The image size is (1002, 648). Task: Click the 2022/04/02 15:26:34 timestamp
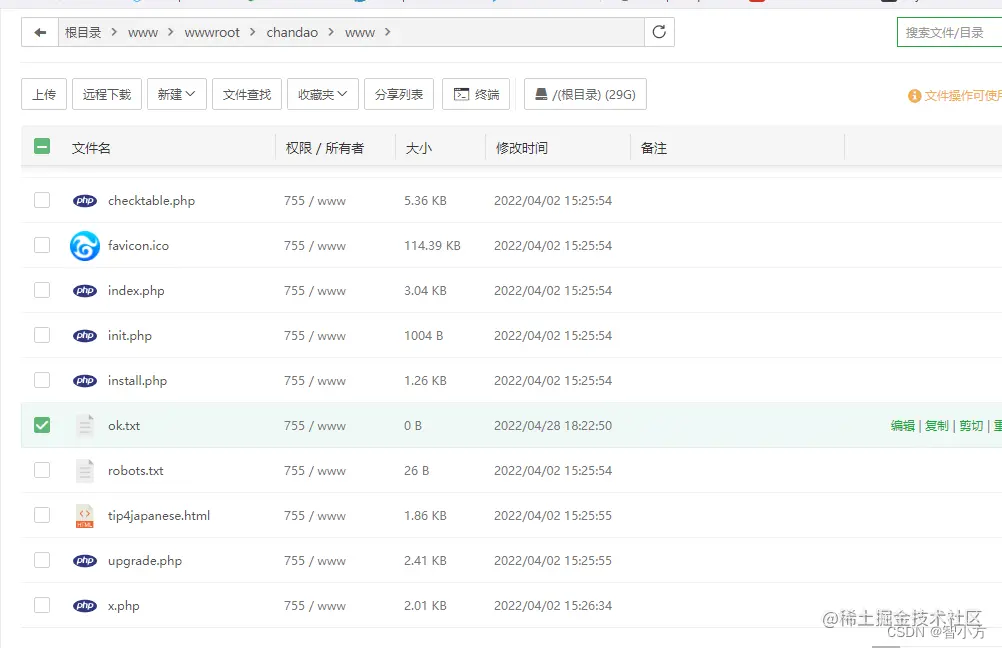pyautogui.click(x=553, y=606)
